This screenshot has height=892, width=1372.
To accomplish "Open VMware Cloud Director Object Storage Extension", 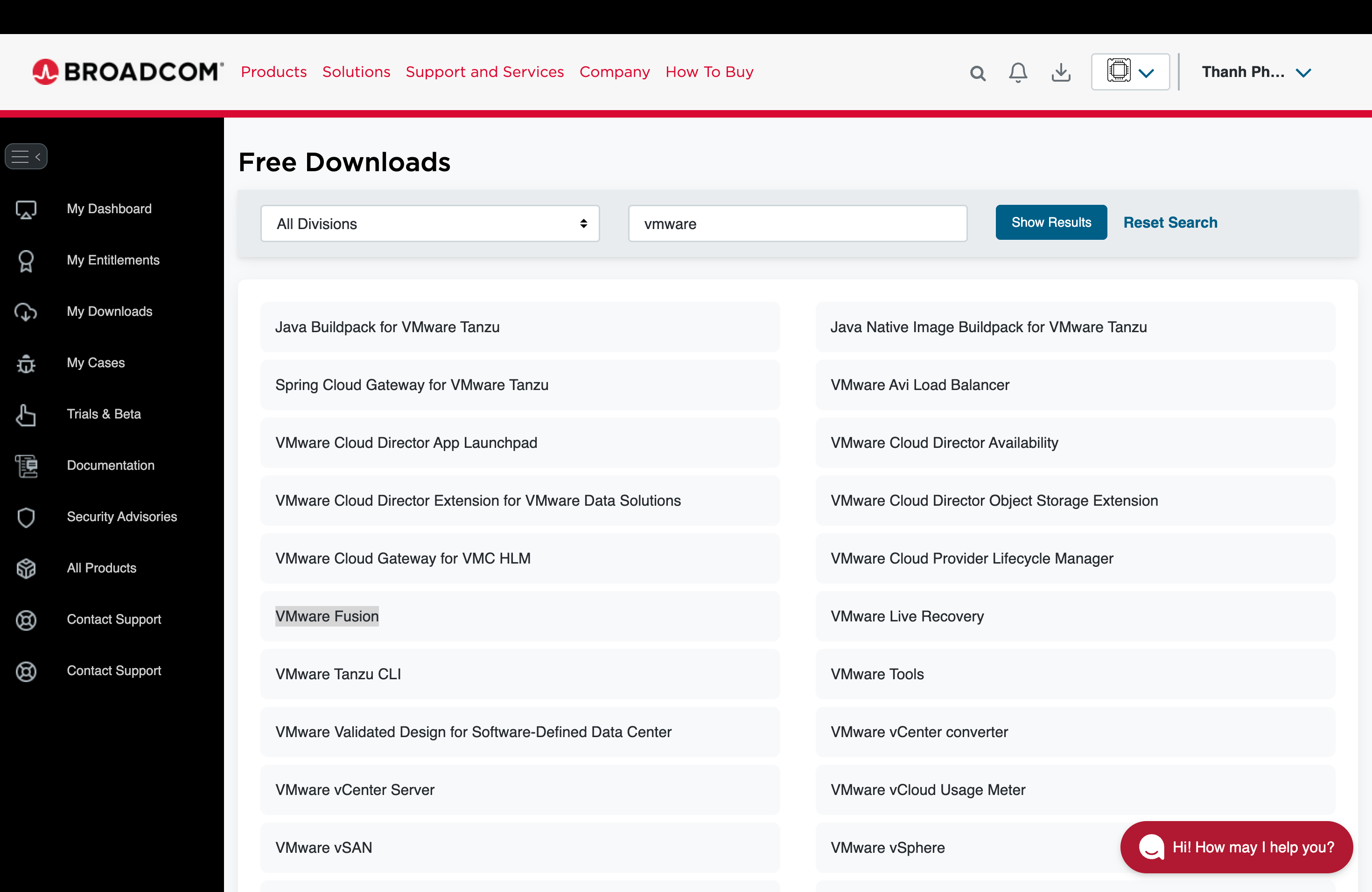I will coord(1075,500).
